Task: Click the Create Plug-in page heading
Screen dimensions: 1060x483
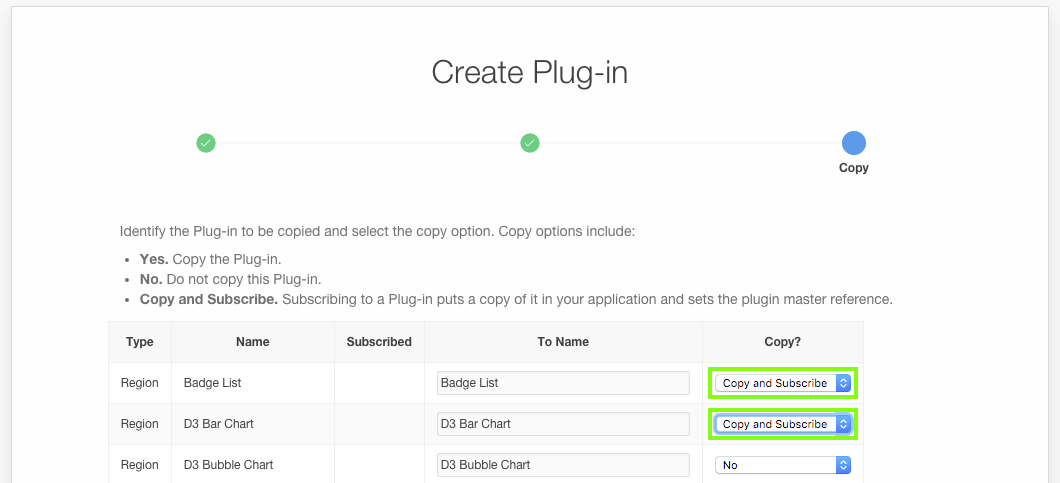Action: 530,72
